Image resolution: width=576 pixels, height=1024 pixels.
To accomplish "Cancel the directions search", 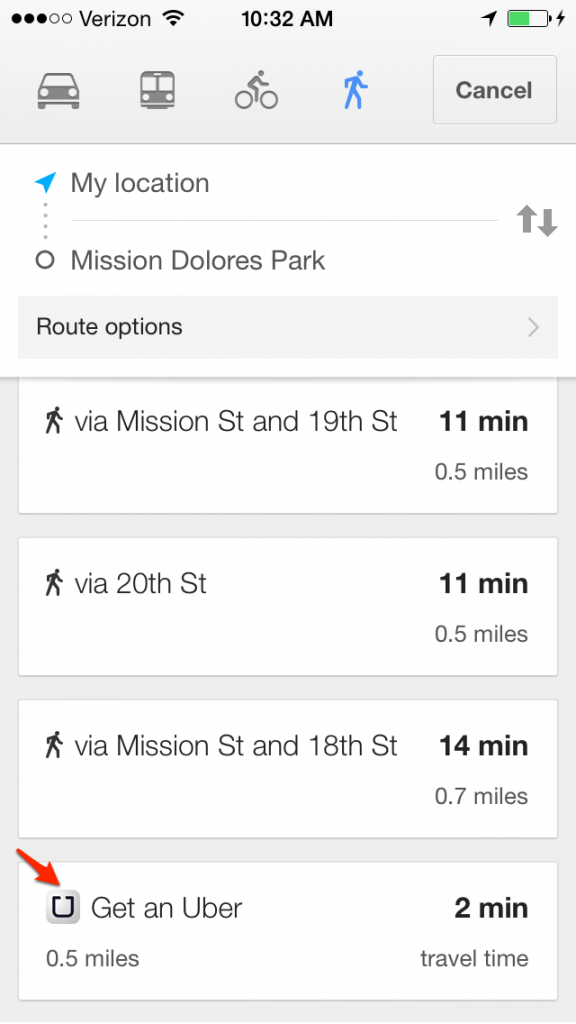I will (x=494, y=89).
